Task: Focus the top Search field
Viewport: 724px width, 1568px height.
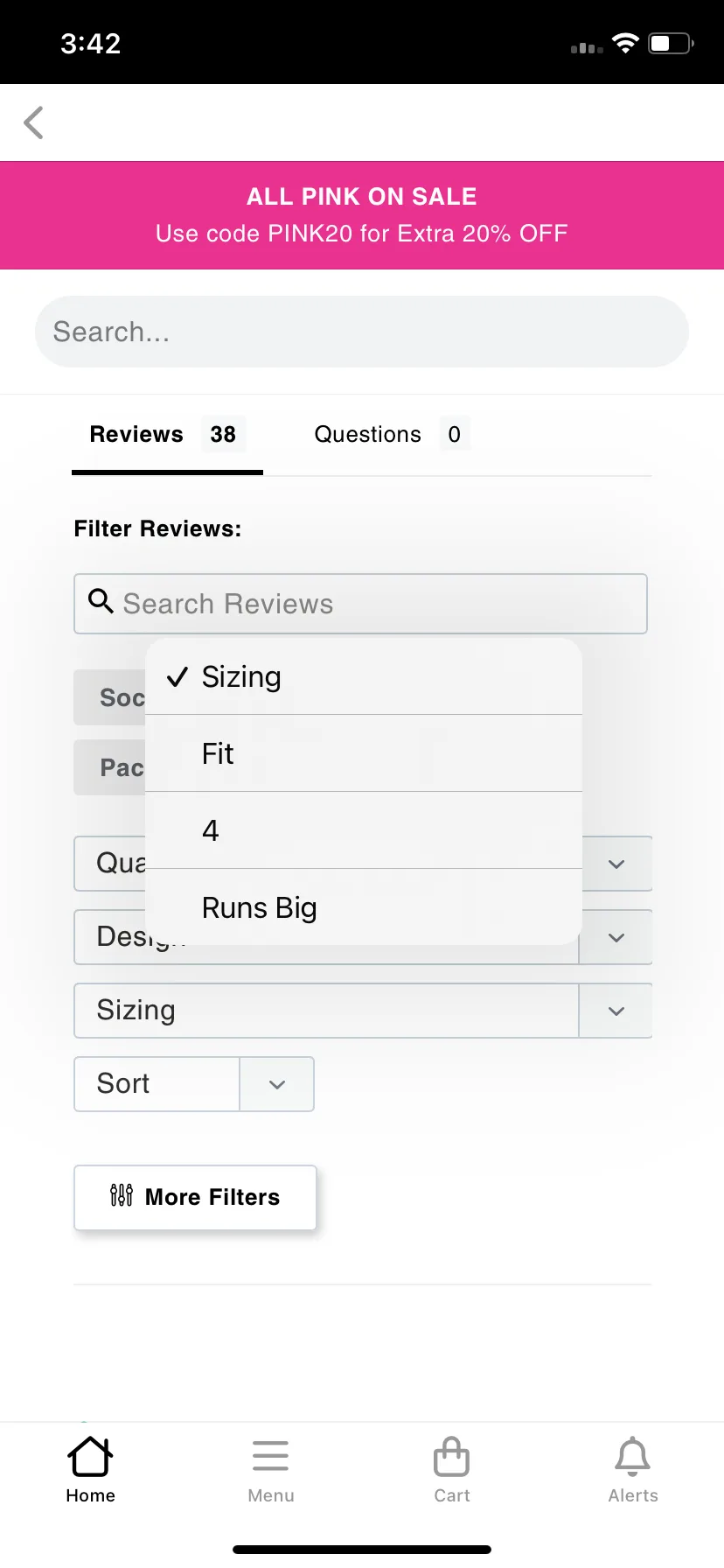Action: click(x=362, y=332)
